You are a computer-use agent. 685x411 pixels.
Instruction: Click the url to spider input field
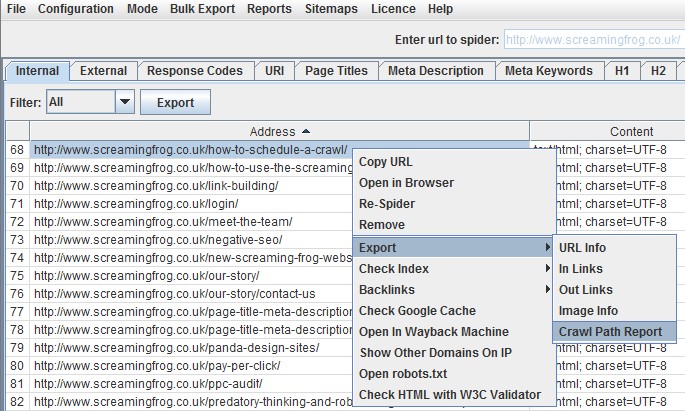(592, 40)
